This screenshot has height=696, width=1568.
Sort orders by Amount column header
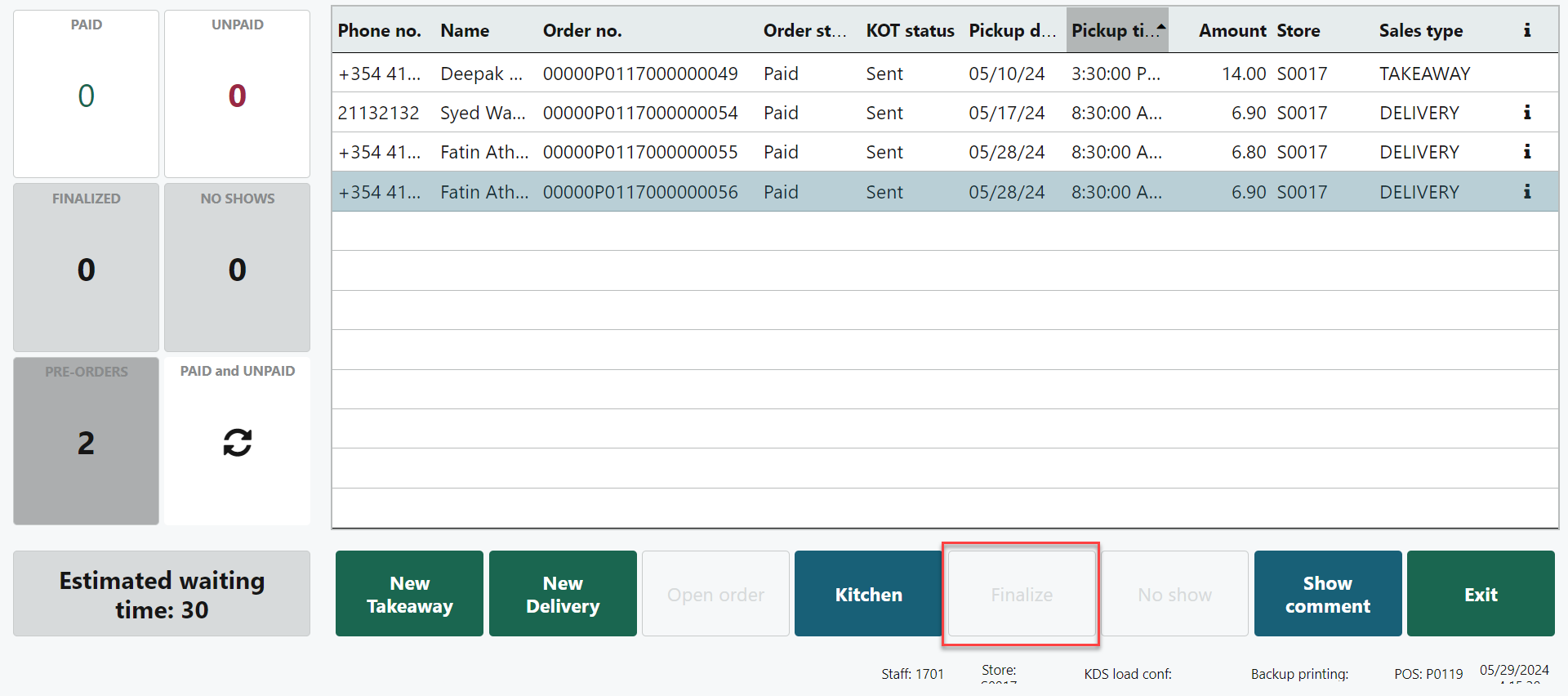click(x=1232, y=30)
